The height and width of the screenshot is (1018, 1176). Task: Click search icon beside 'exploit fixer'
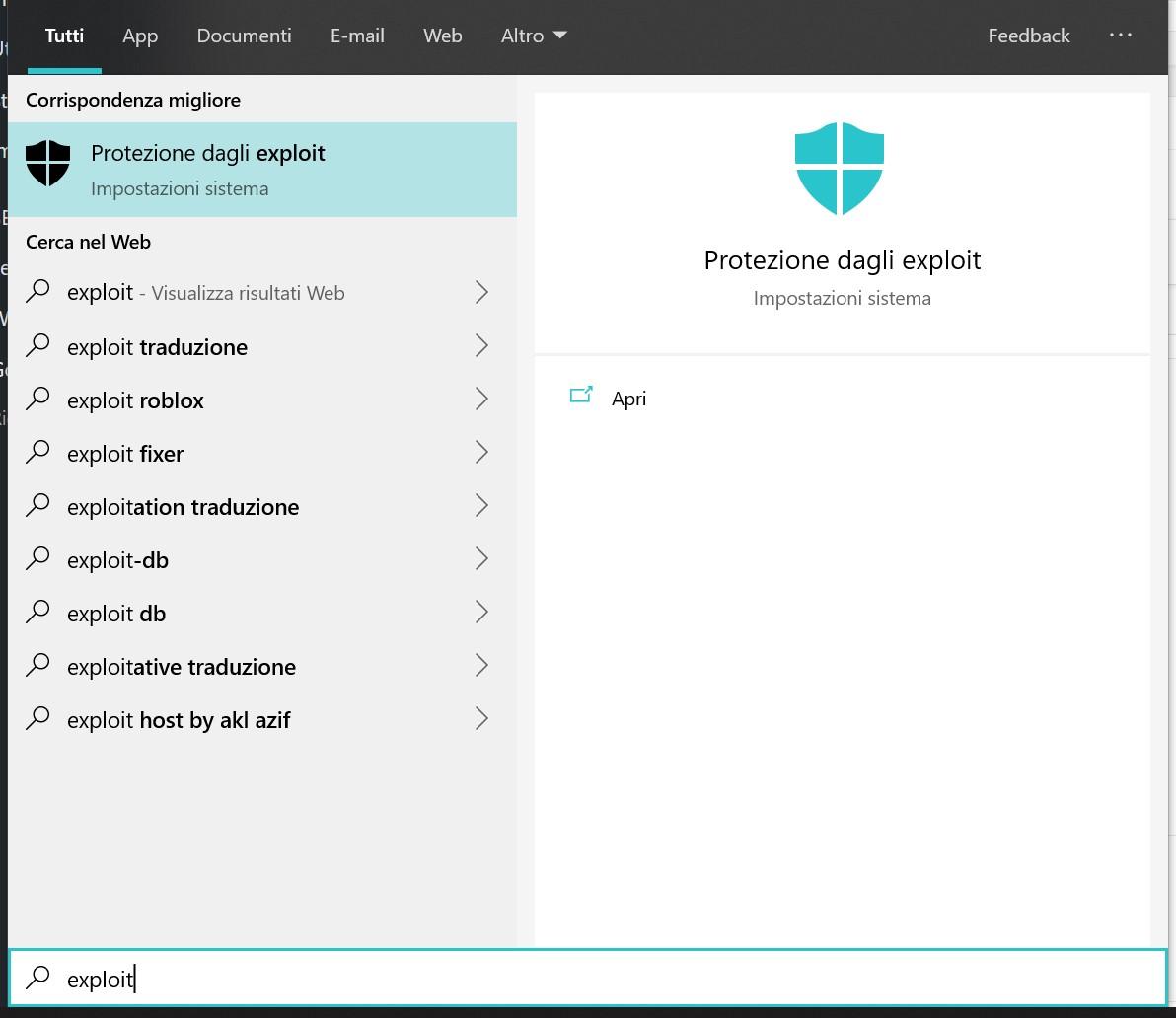37,452
